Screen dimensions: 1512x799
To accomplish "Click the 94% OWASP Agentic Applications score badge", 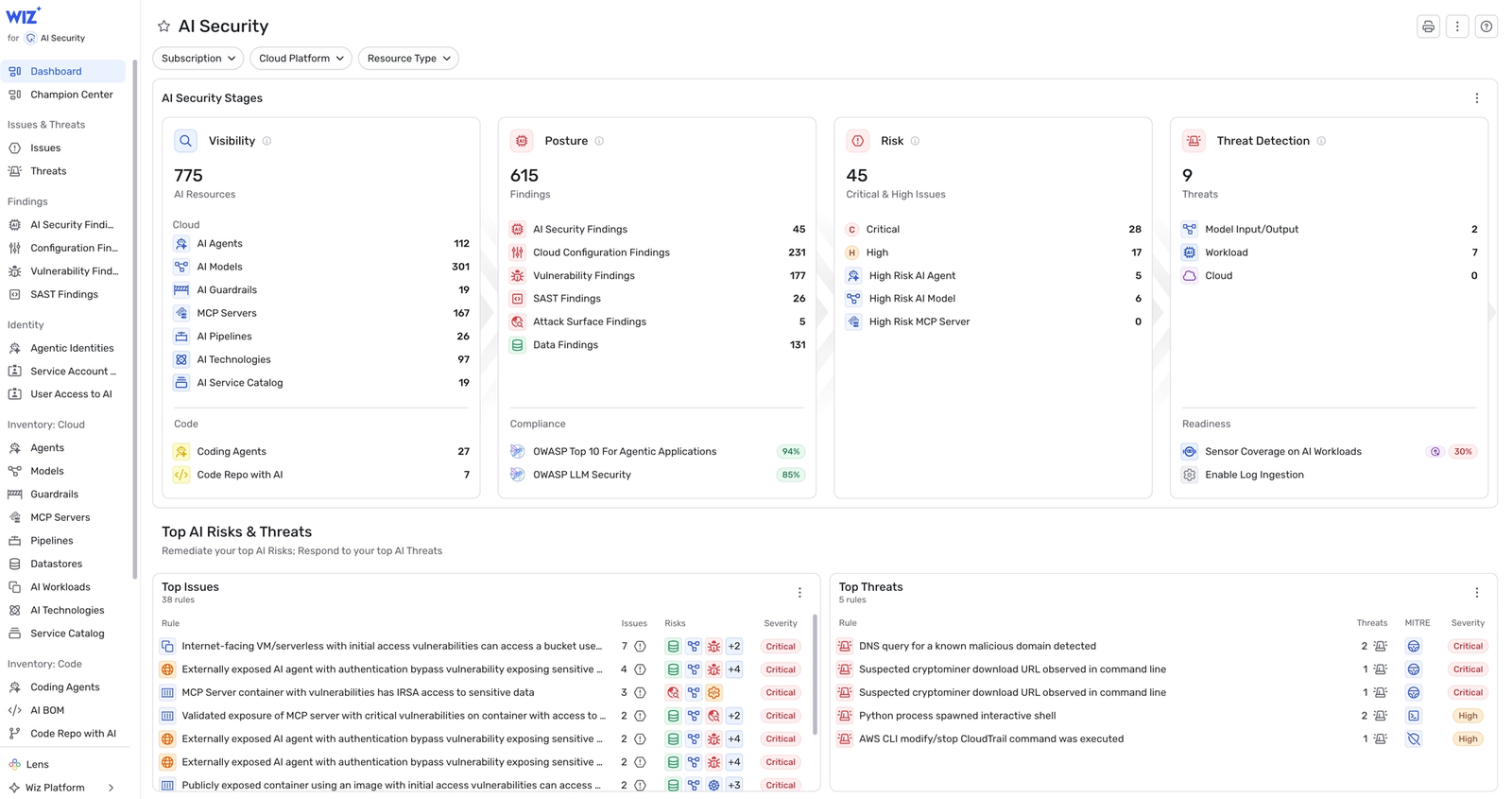I will pos(791,452).
